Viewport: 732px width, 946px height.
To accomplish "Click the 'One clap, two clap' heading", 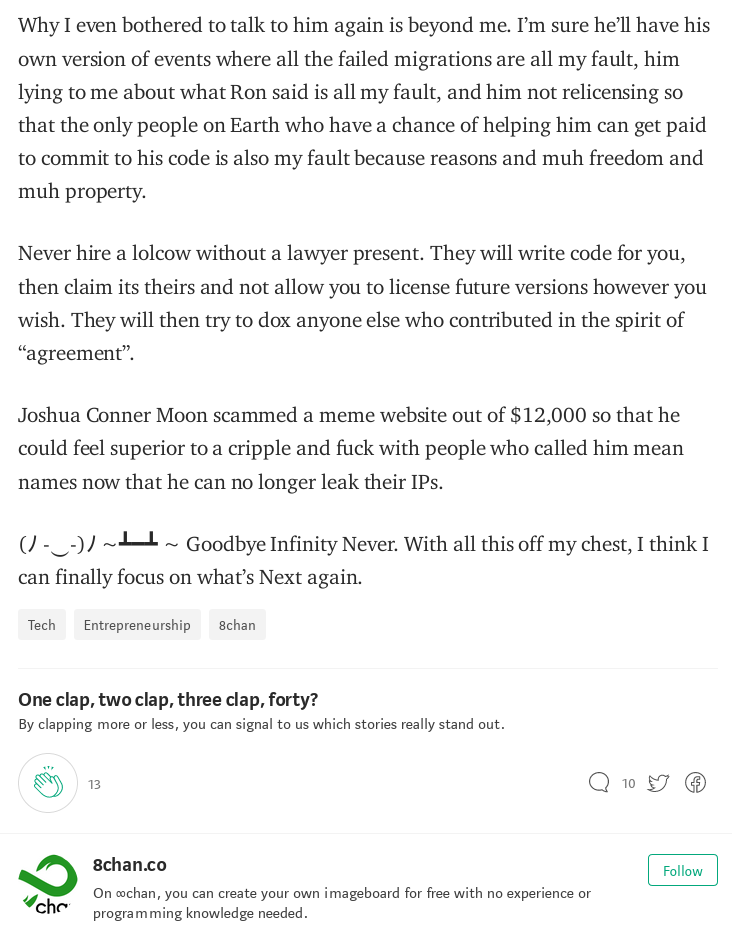I will [168, 699].
